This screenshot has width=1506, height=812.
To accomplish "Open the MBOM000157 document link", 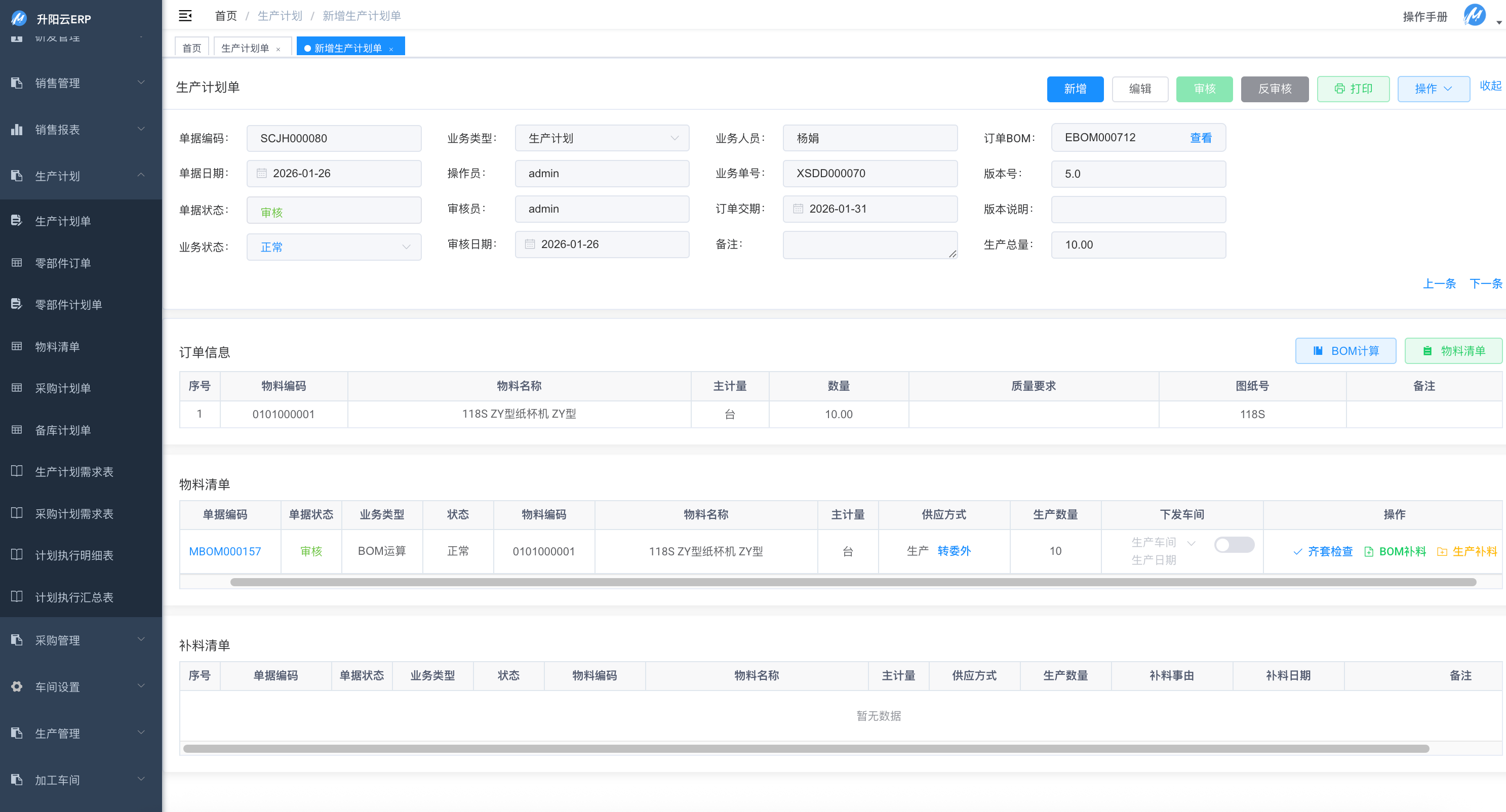I will click(224, 551).
